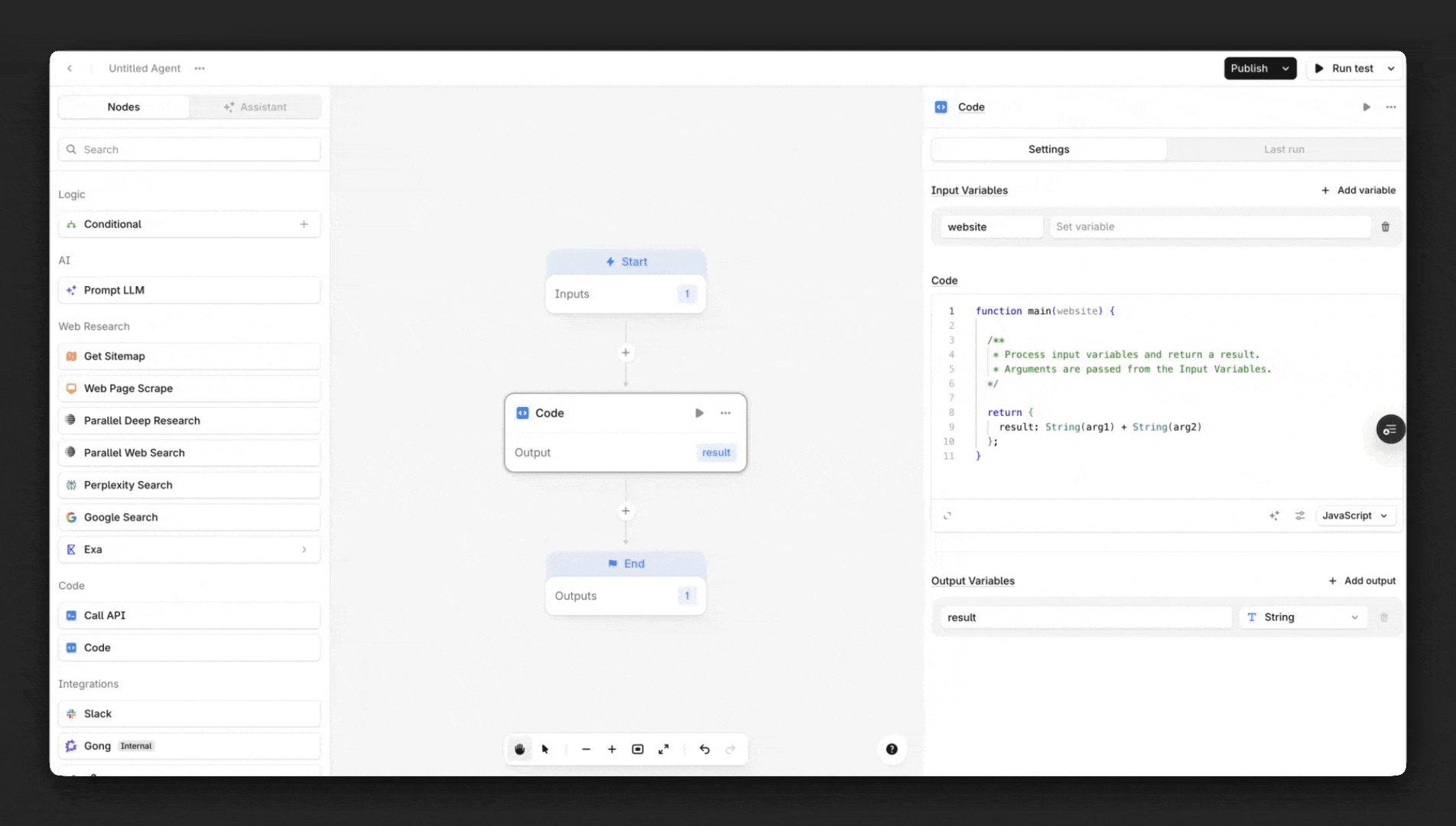Click the Google Search node icon
Viewport: 1456px width, 826px height.
coord(71,517)
